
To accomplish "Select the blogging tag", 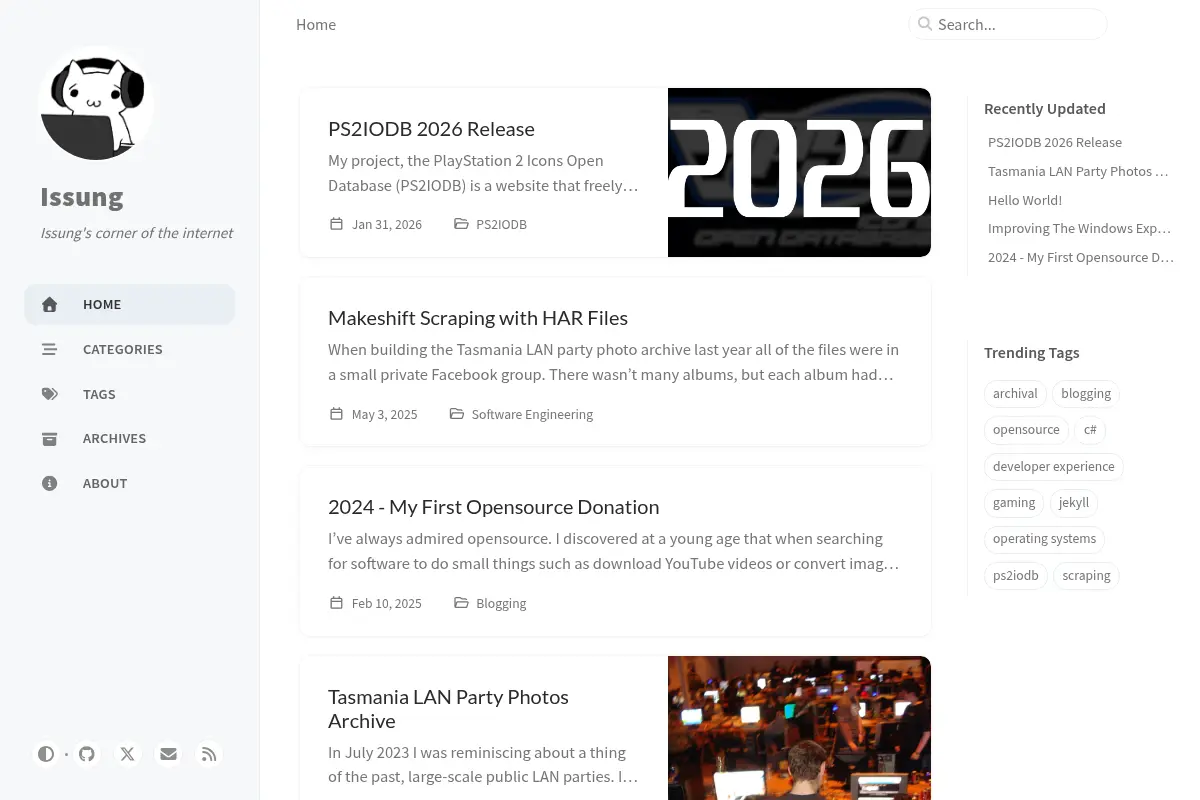I will coord(1086,394).
